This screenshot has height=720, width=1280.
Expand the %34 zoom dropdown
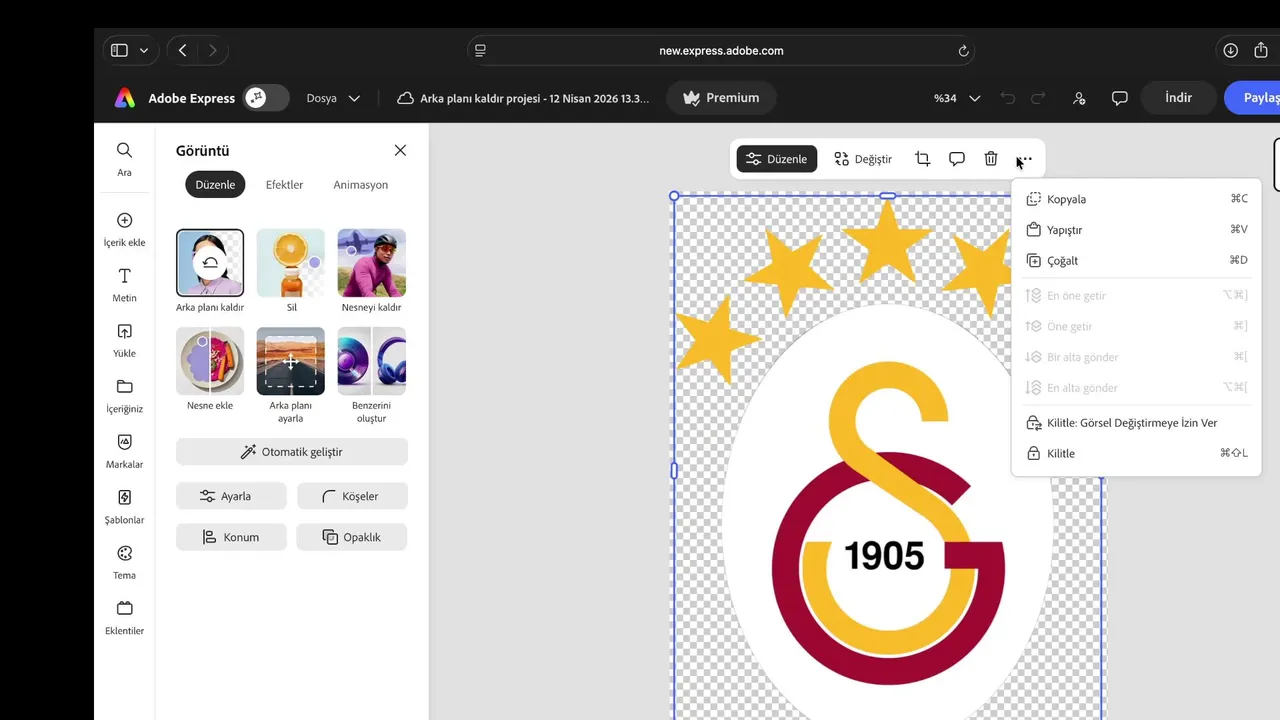click(x=957, y=98)
